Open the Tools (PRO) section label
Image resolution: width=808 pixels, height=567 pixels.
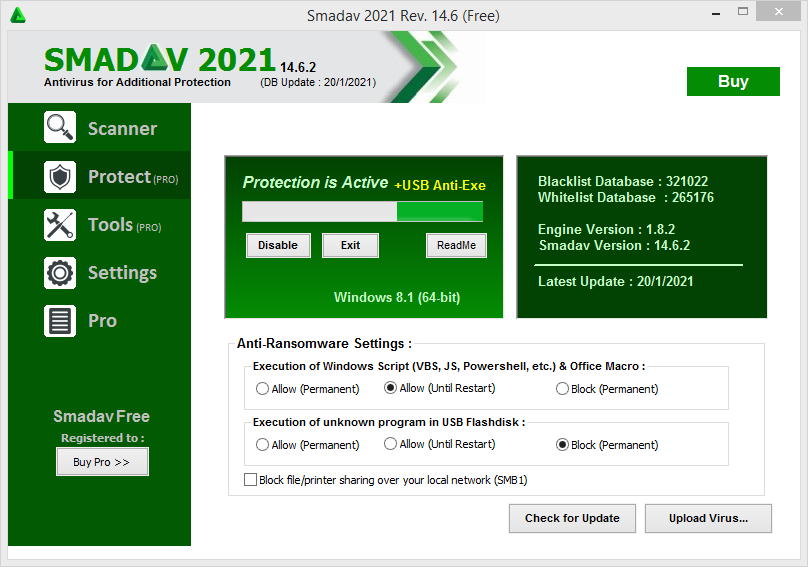pyautogui.click(x=124, y=225)
